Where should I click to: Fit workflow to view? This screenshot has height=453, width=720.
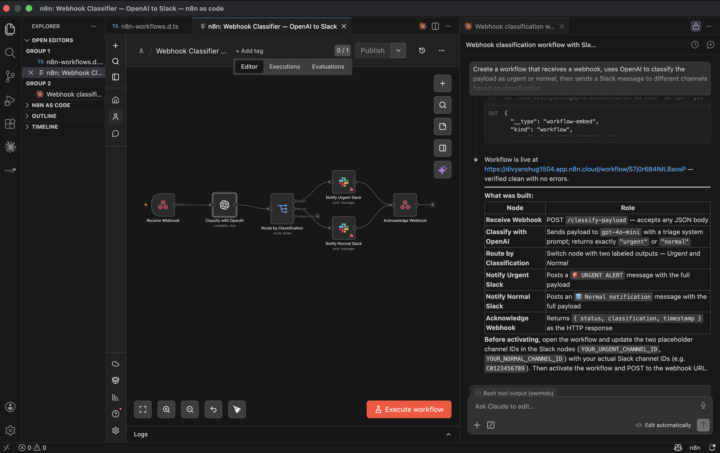click(x=143, y=409)
